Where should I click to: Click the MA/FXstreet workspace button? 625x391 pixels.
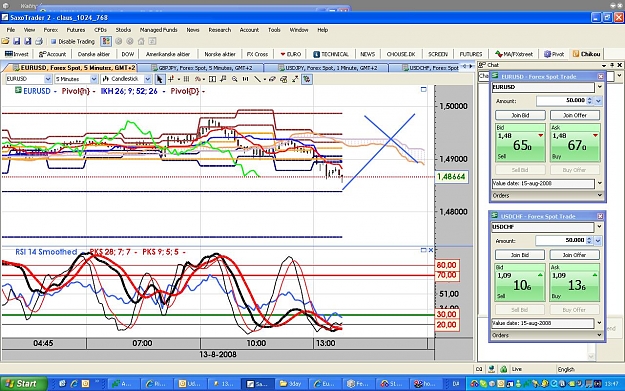click(514, 54)
